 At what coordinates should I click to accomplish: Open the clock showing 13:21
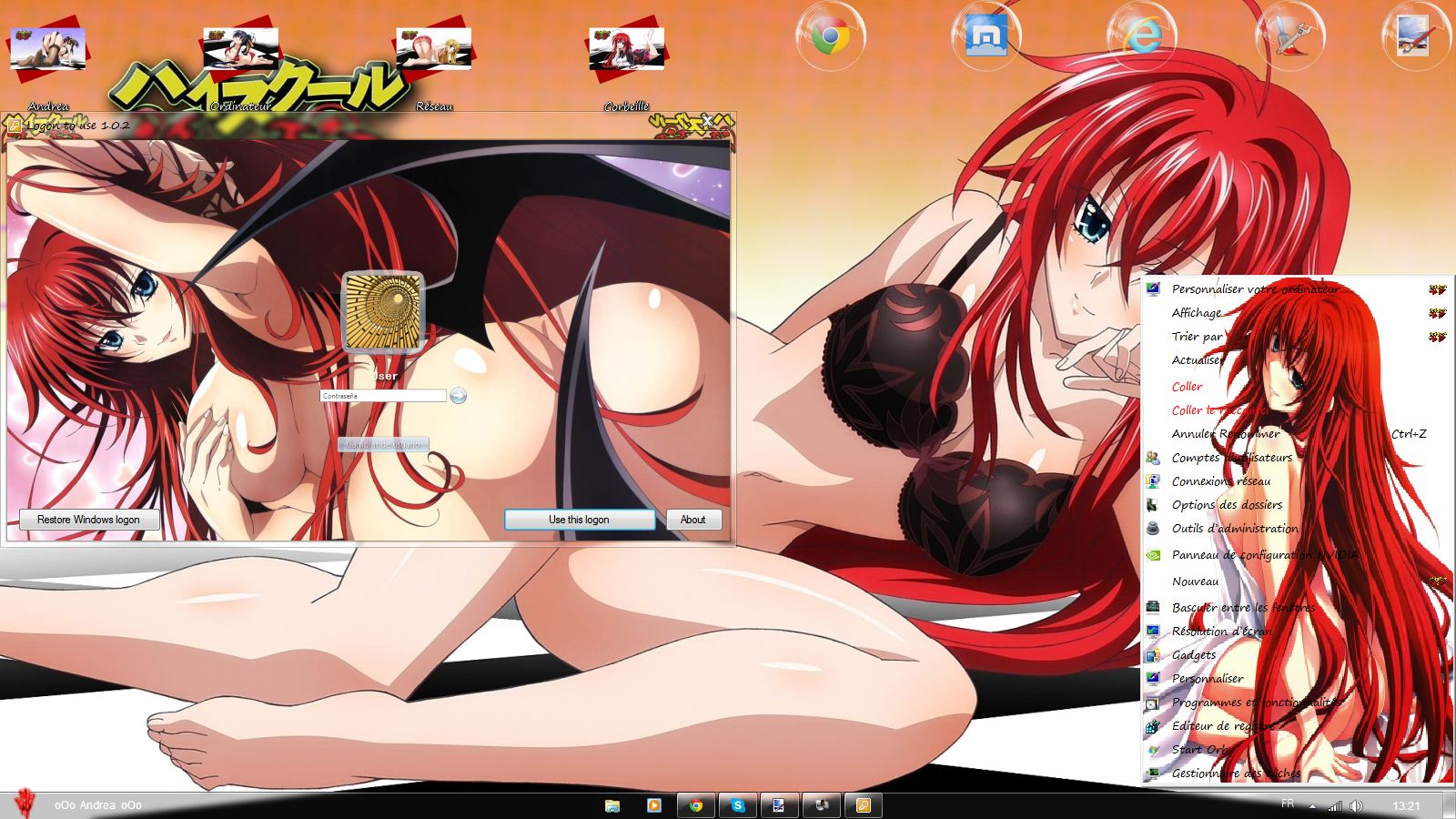[x=1406, y=805]
